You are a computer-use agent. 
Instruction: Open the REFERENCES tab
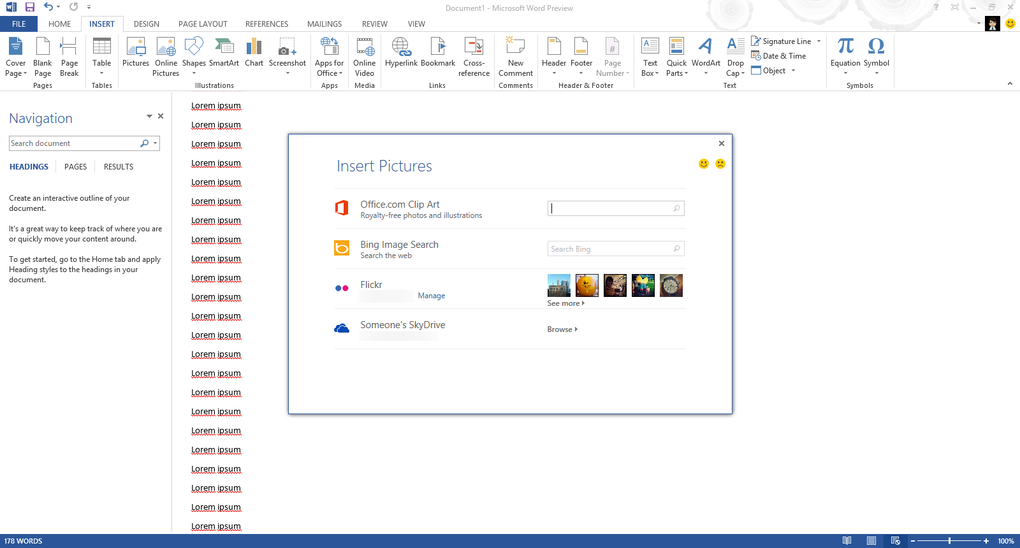point(267,24)
